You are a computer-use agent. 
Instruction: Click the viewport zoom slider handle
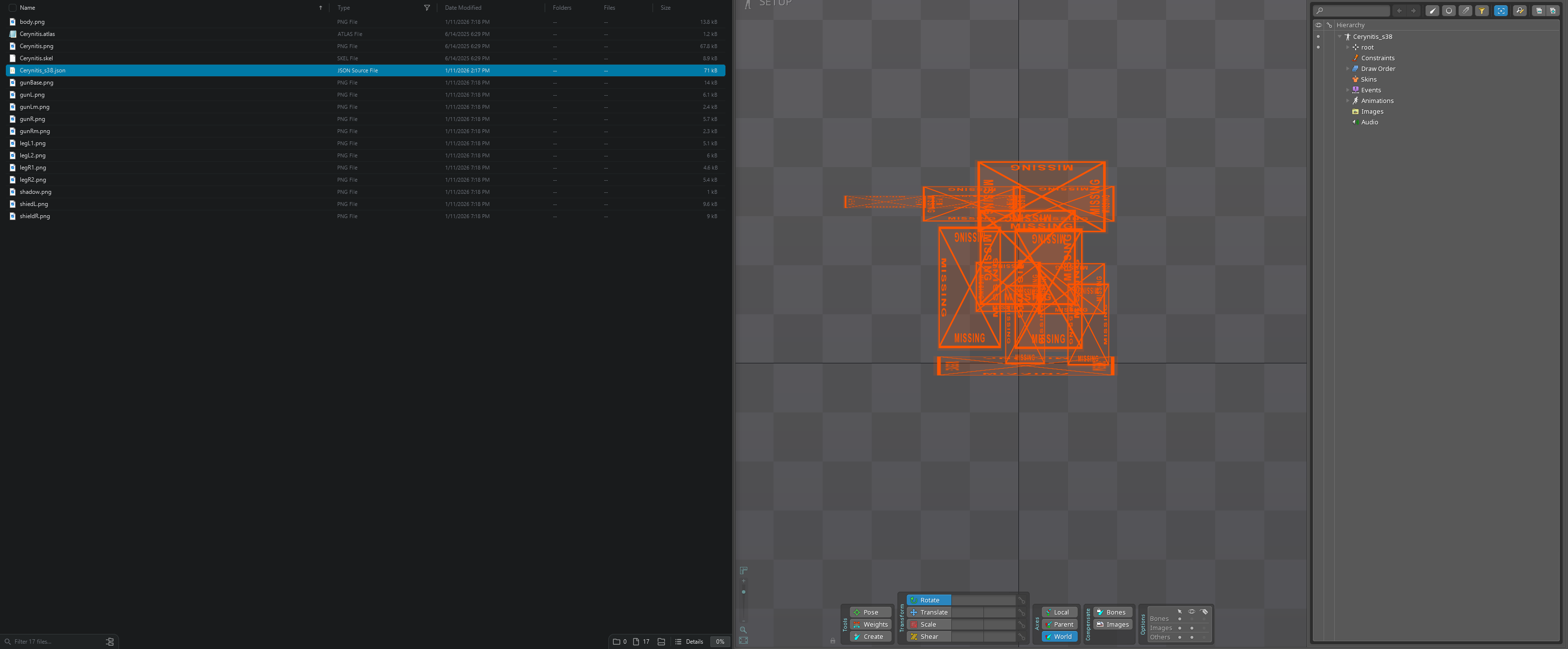coord(743,592)
